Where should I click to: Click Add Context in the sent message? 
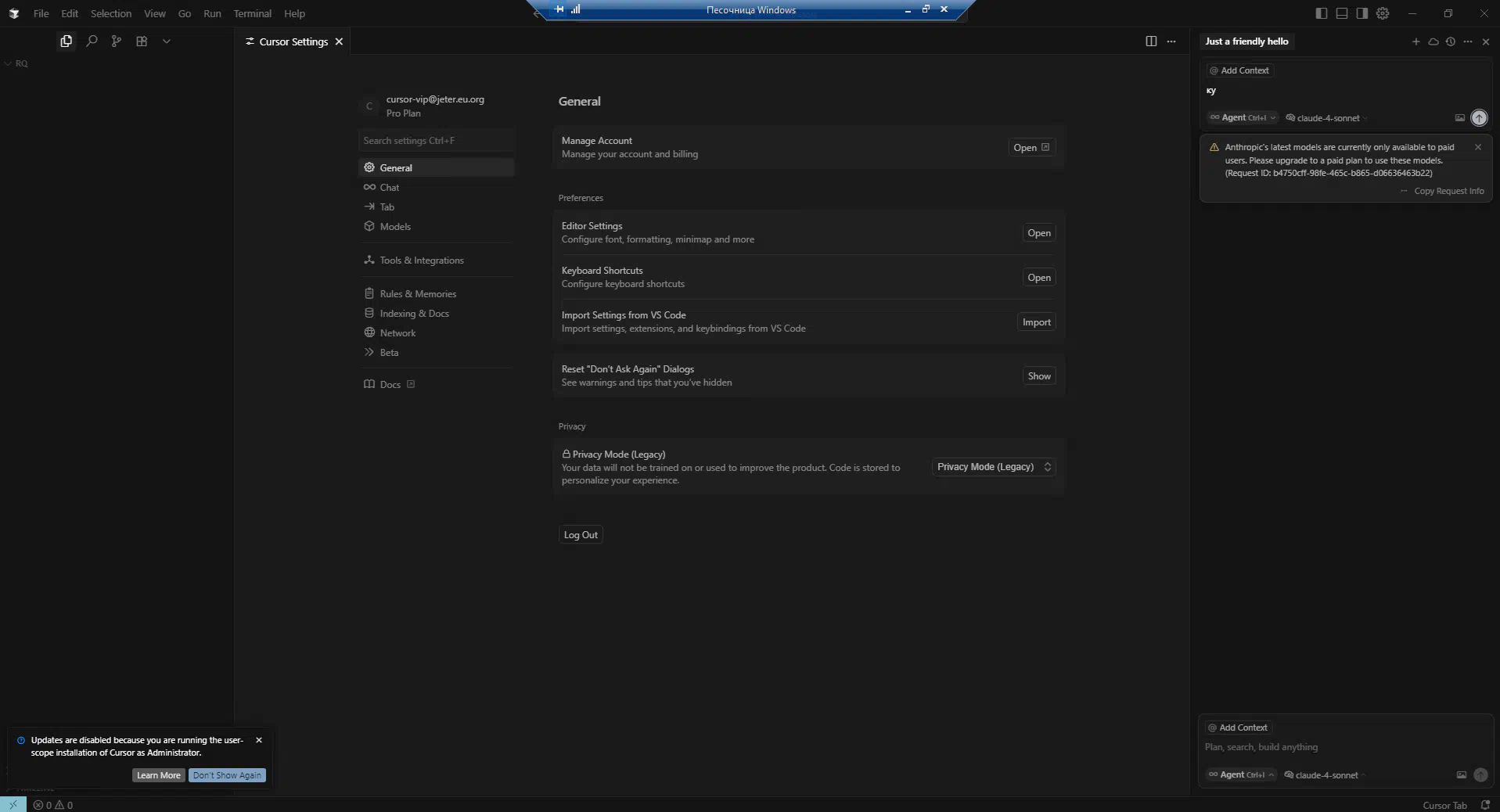click(x=1239, y=70)
